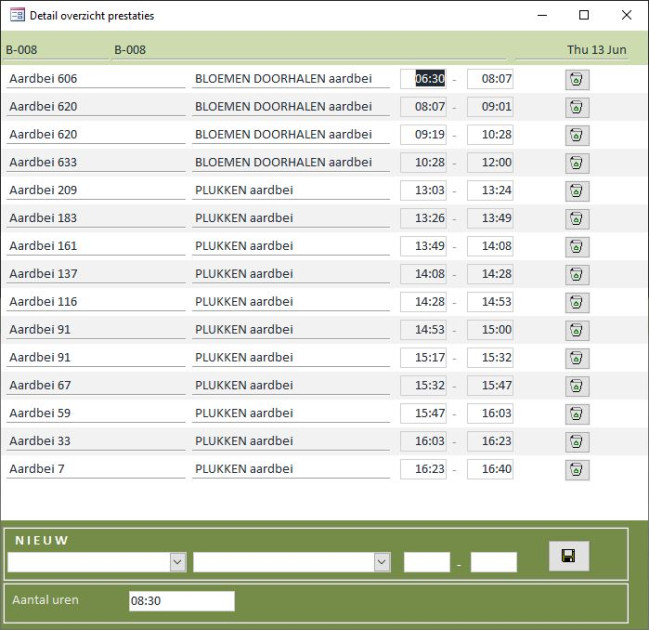
Task: Edit the 09:19 start time field
Action: [x=423, y=134]
